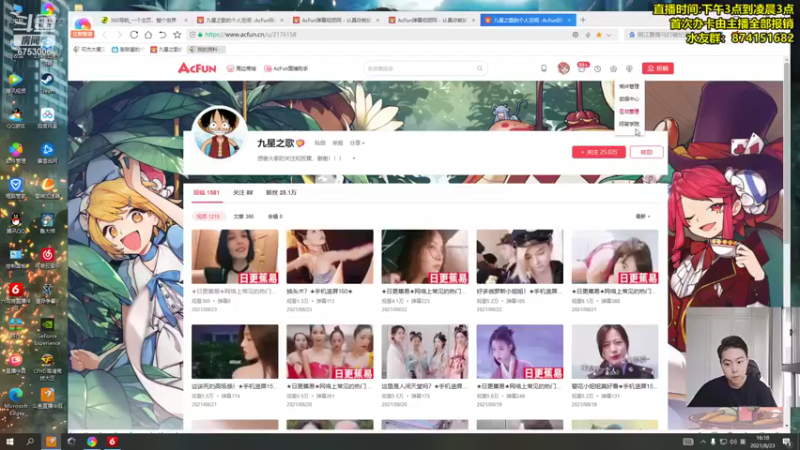Bookmark page with toolbar star icon

pyautogui.click(x=177, y=35)
